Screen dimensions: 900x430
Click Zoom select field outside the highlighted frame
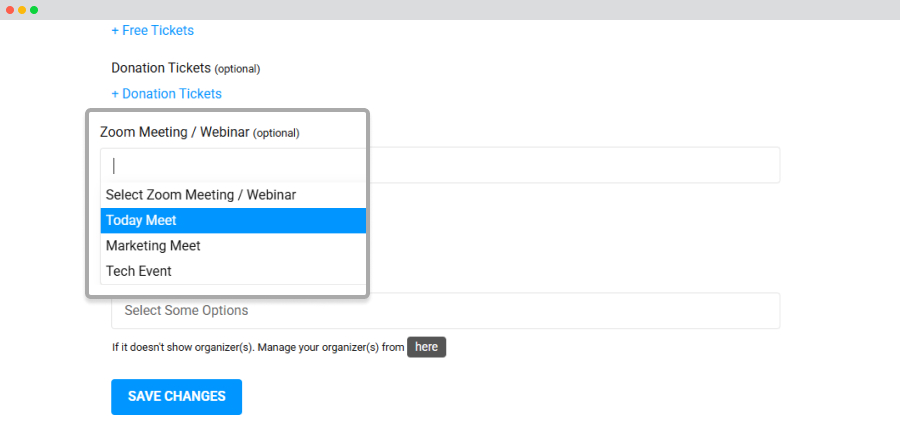574,165
